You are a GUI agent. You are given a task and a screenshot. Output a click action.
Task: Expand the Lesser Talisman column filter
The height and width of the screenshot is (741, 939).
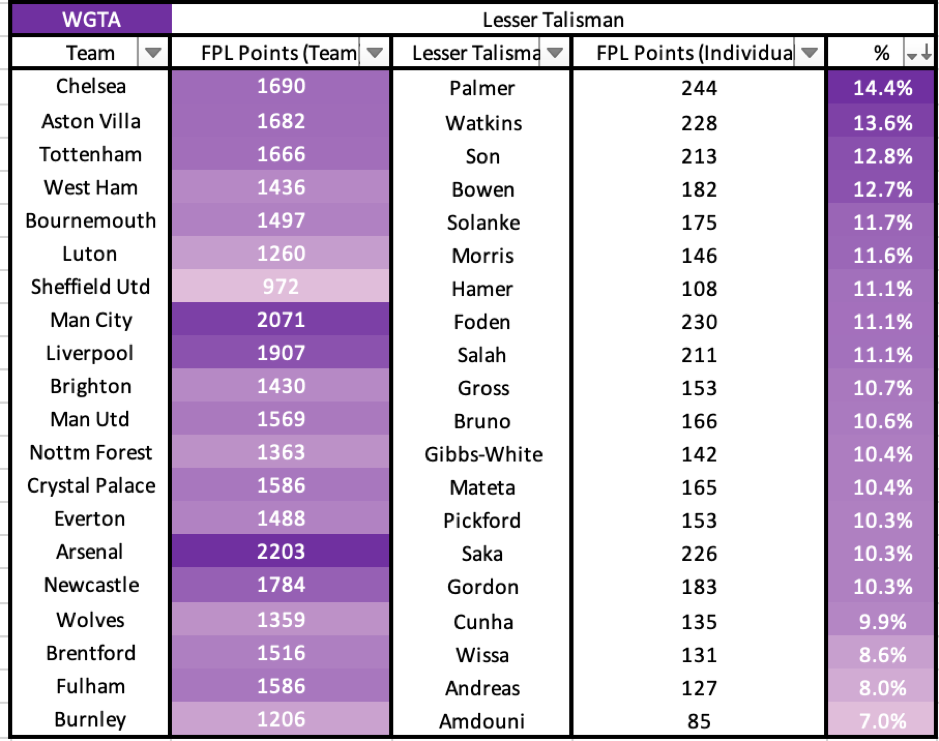pyautogui.click(x=554, y=54)
